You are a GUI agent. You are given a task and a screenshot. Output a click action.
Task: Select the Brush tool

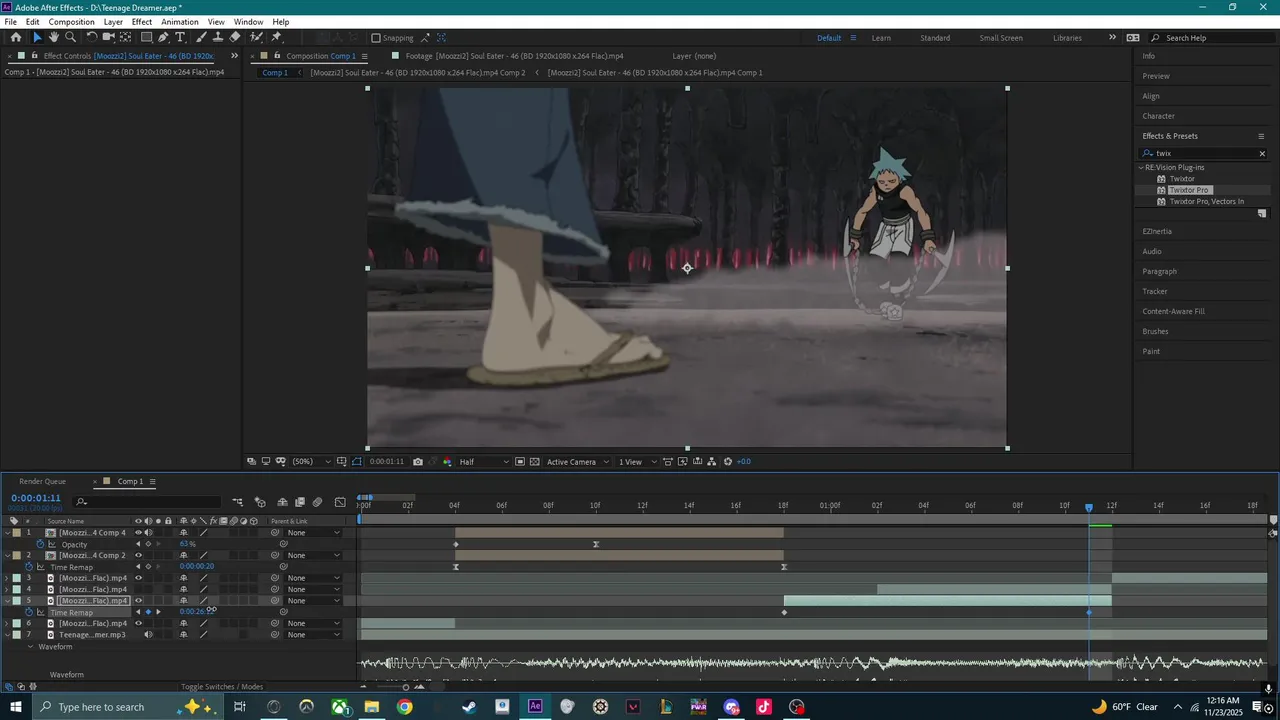click(x=202, y=37)
